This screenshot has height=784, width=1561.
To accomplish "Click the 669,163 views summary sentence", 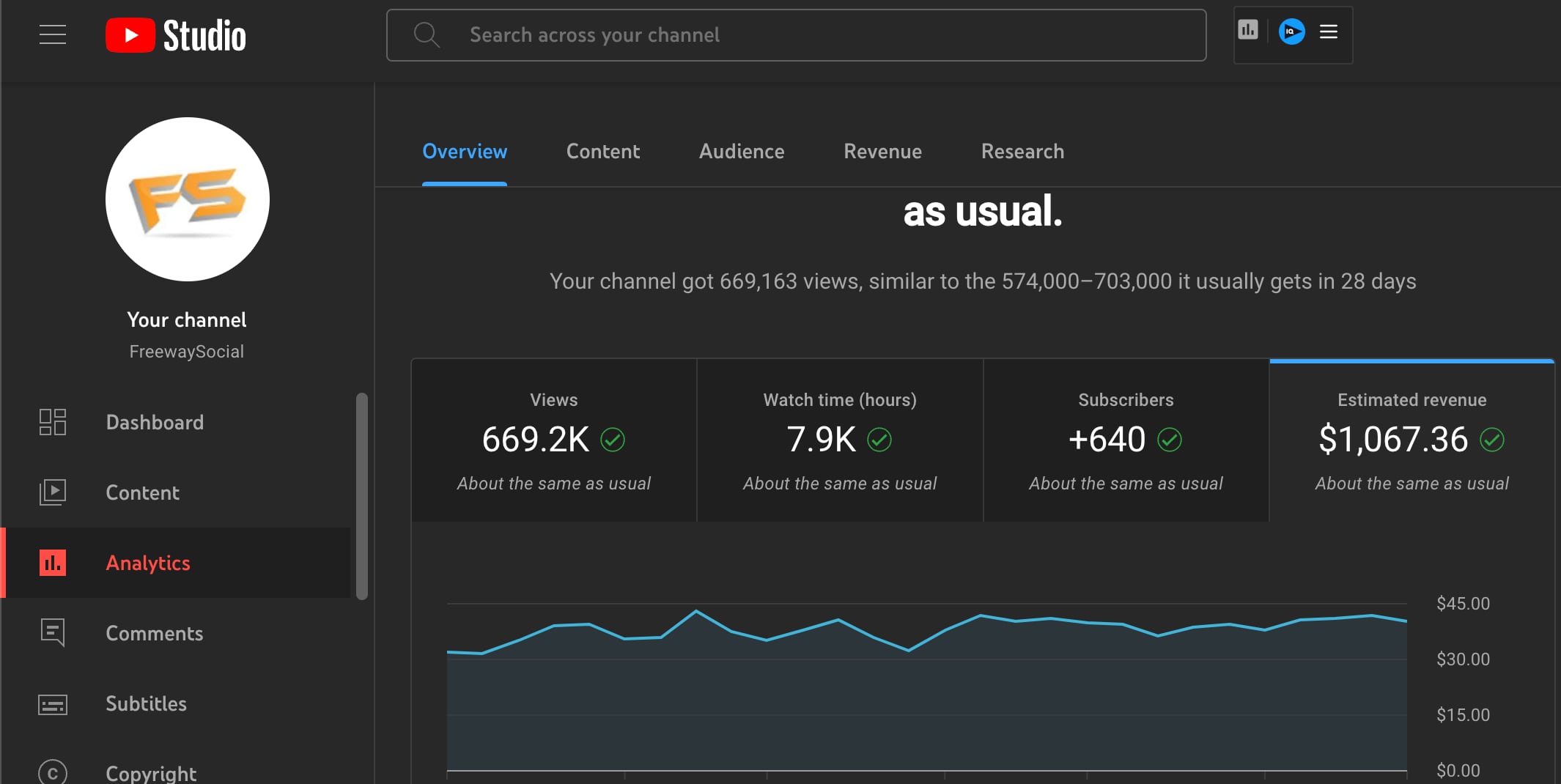I will (x=983, y=281).
